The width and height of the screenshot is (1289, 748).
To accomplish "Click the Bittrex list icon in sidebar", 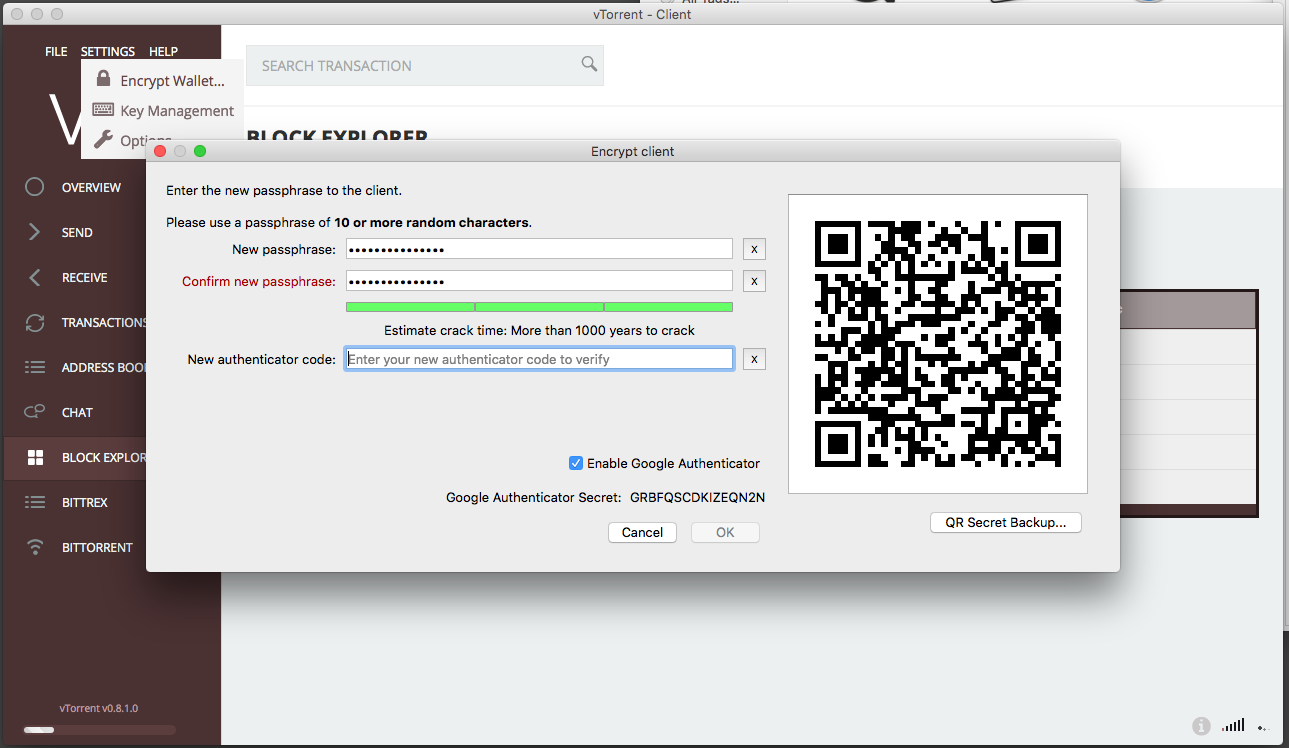I will pos(35,502).
